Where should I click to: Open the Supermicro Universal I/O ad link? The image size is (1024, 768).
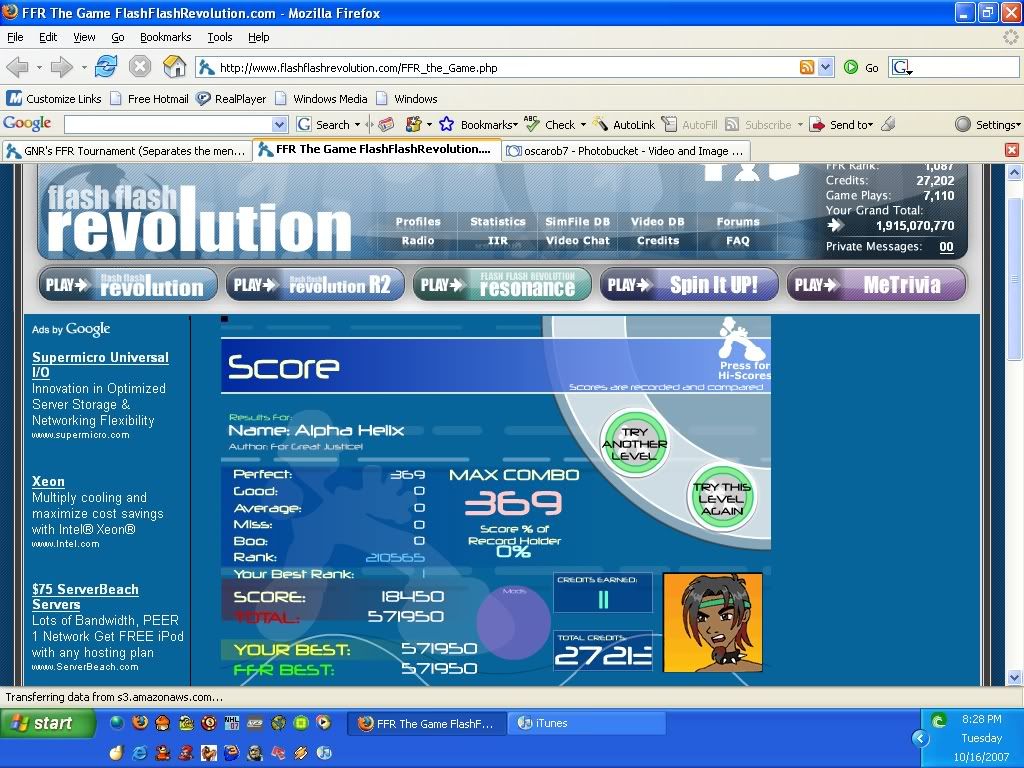pos(100,364)
